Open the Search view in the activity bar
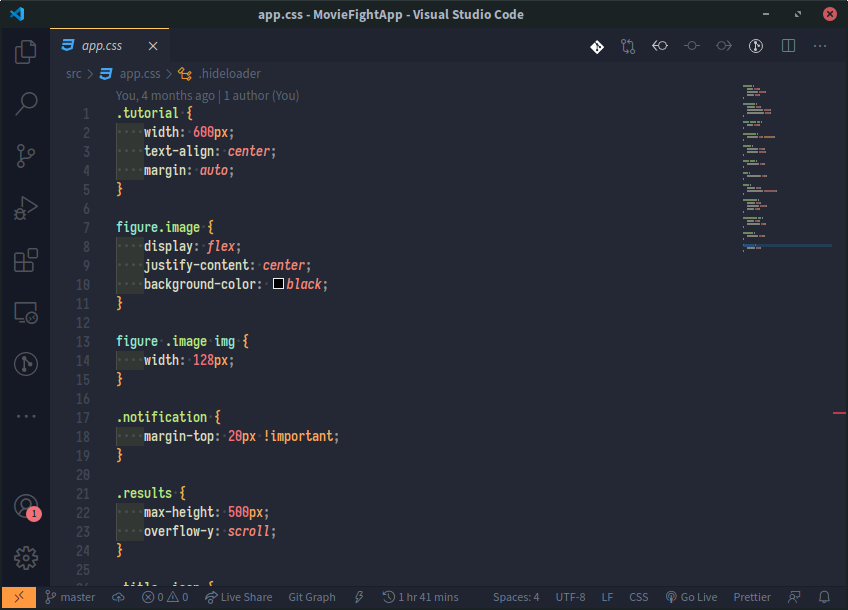Screen dimensions: 848x610 tap(25, 104)
